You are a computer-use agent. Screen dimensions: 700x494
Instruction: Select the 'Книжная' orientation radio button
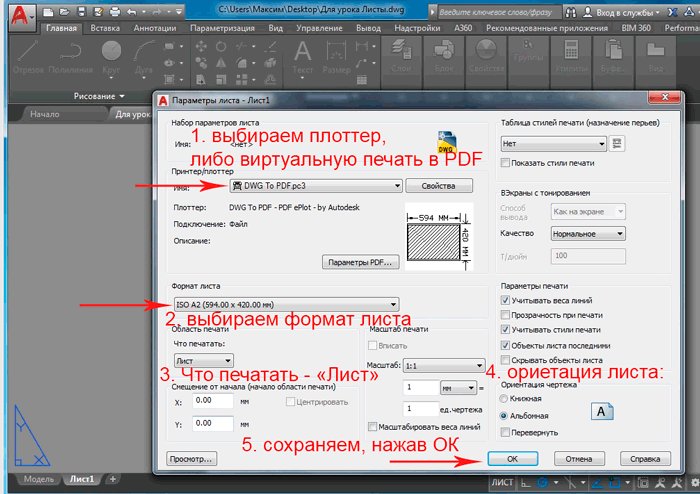point(504,398)
